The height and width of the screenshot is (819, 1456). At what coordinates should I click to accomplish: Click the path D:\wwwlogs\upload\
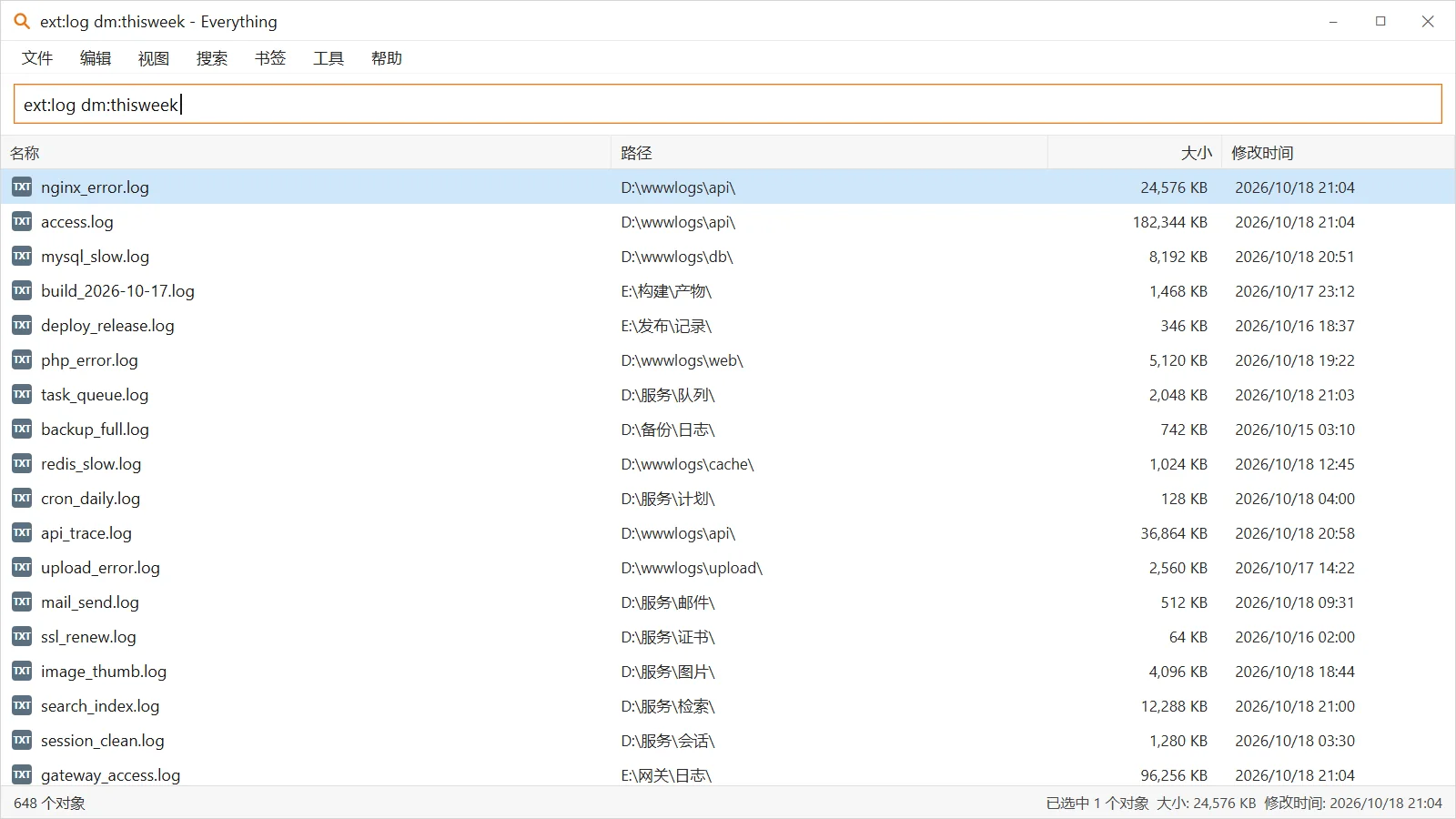tap(692, 568)
